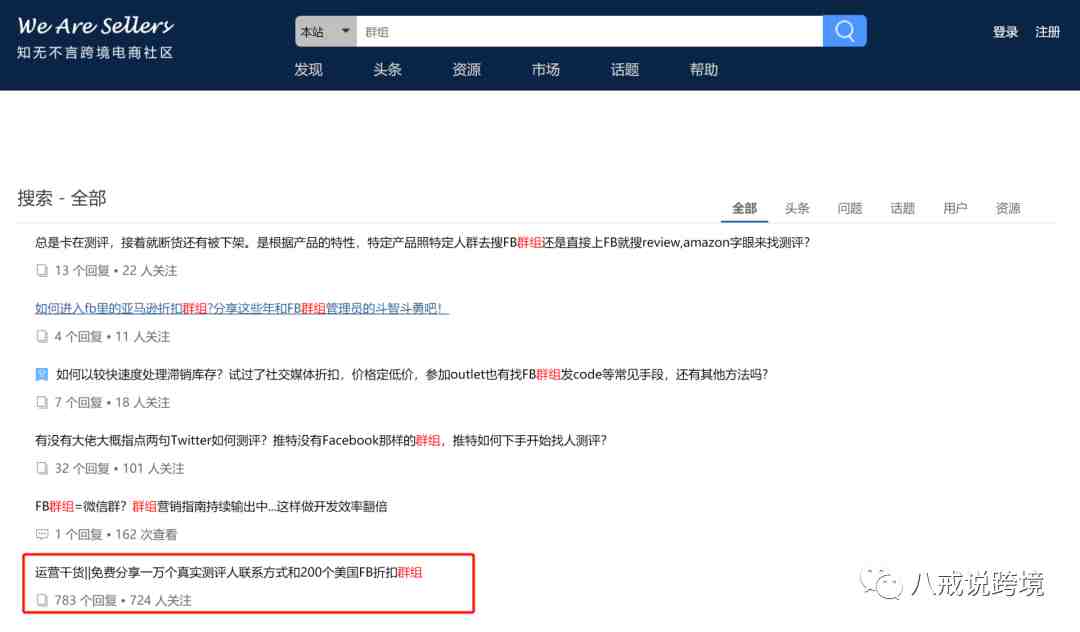Open result FB群组=微信群 营销指南
The width and height of the screenshot is (1080, 632).
pos(211,507)
